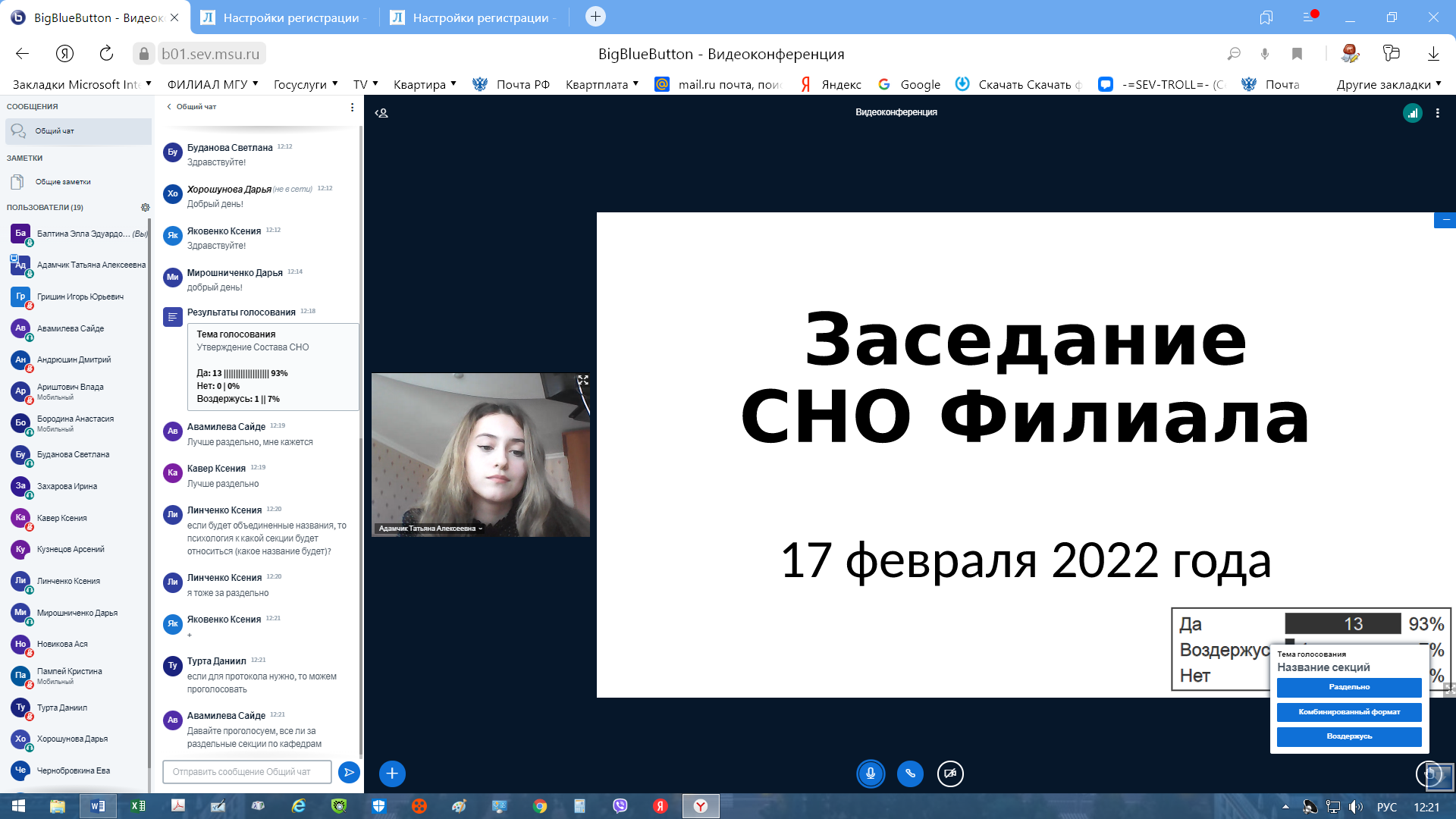Screen dimensions: 1456x819
Task: Check the connection status indicator
Action: click(1412, 113)
